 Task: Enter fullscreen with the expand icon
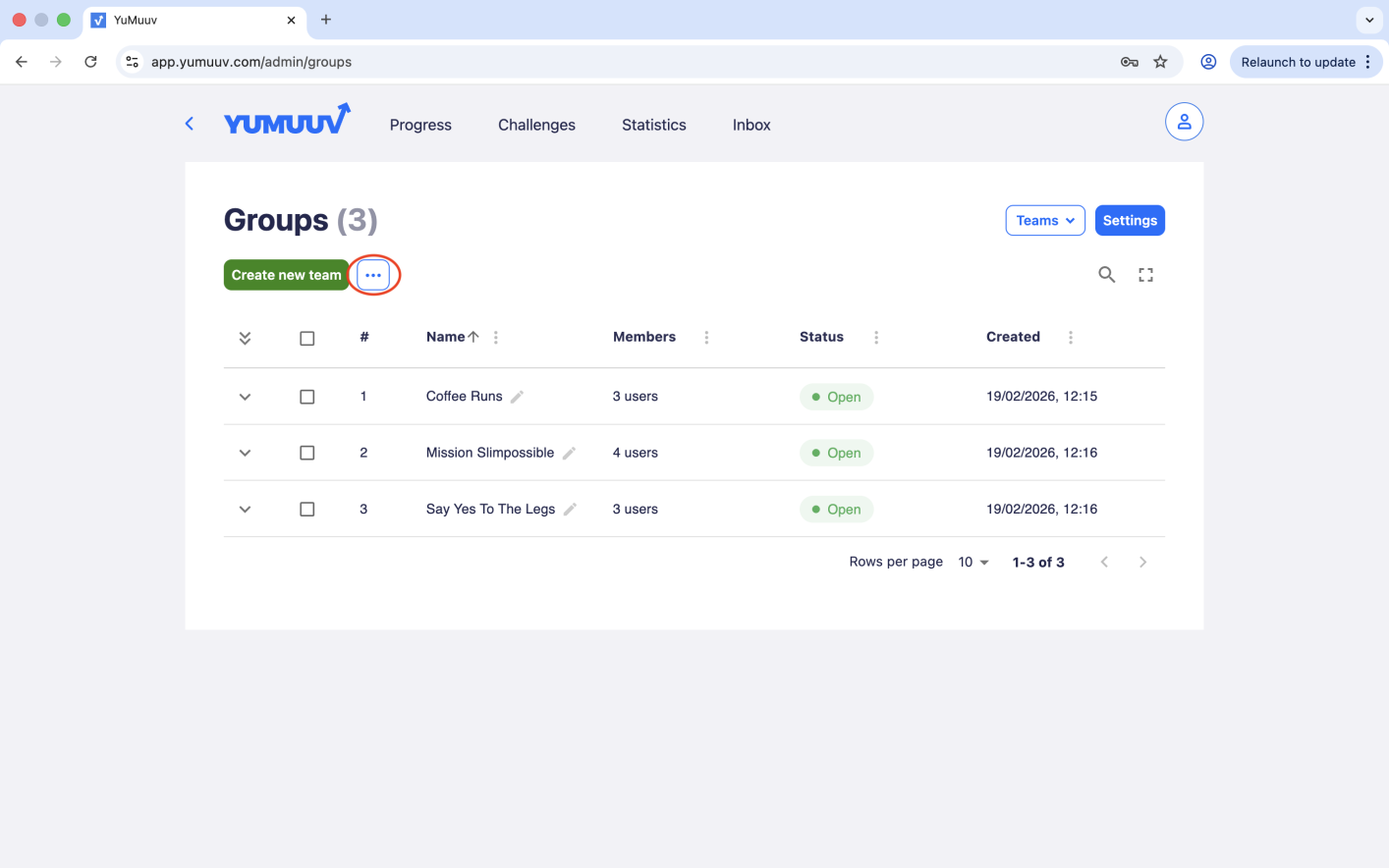(1145, 275)
